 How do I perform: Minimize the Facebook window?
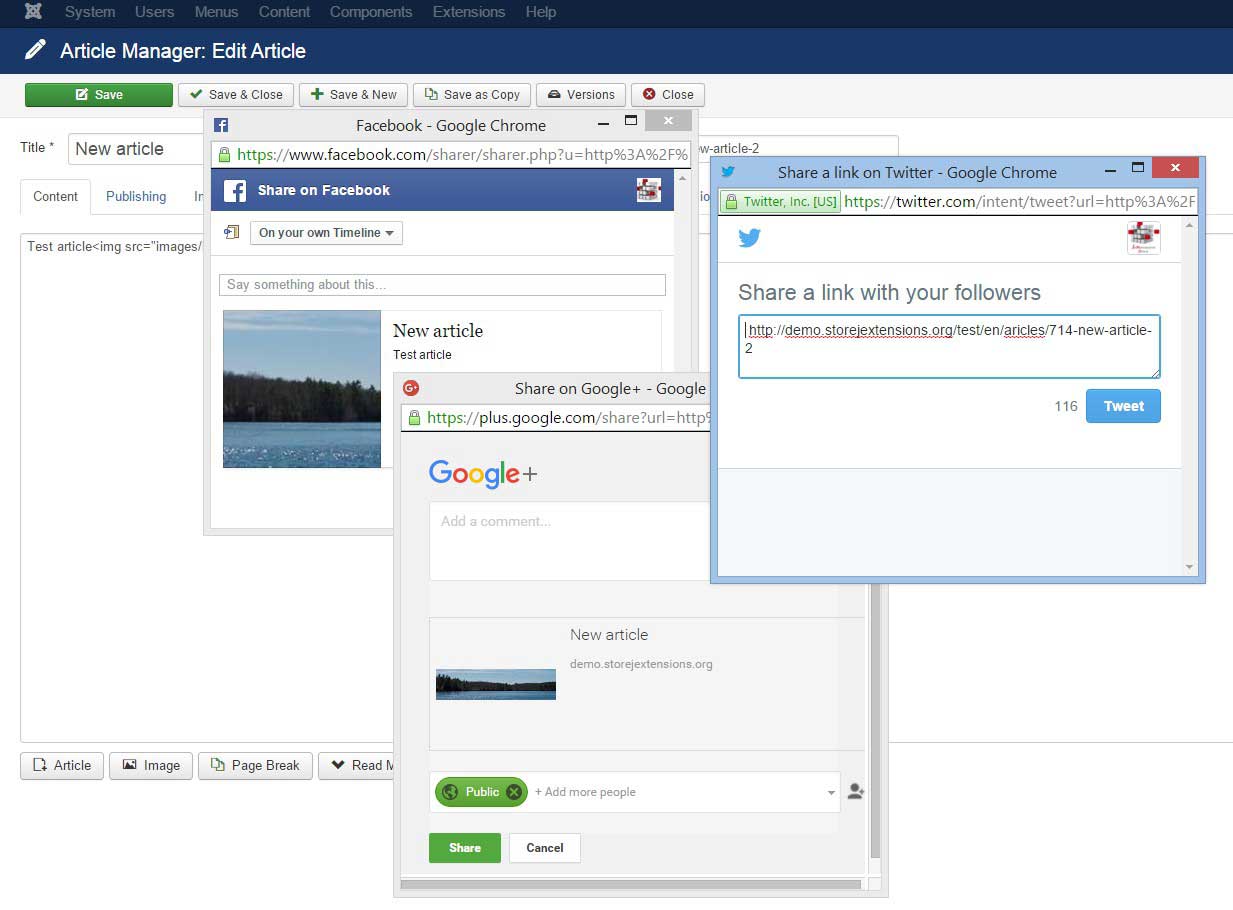[603, 124]
